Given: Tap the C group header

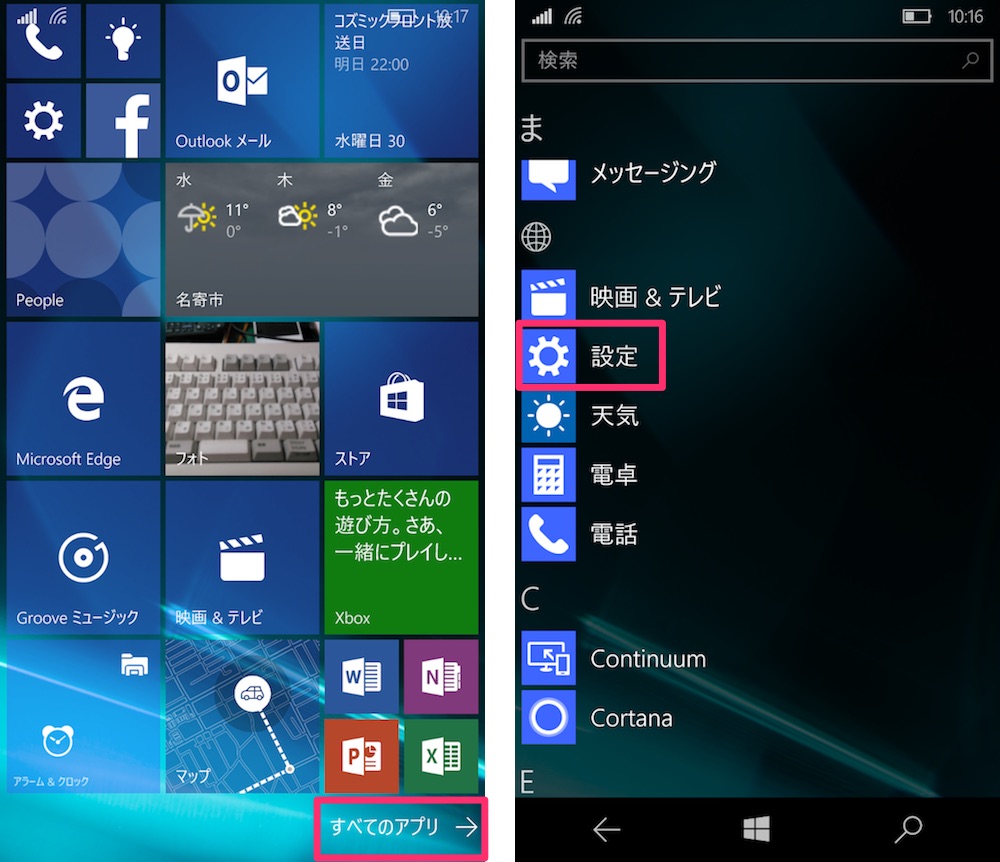Looking at the screenshot, I should [530, 599].
